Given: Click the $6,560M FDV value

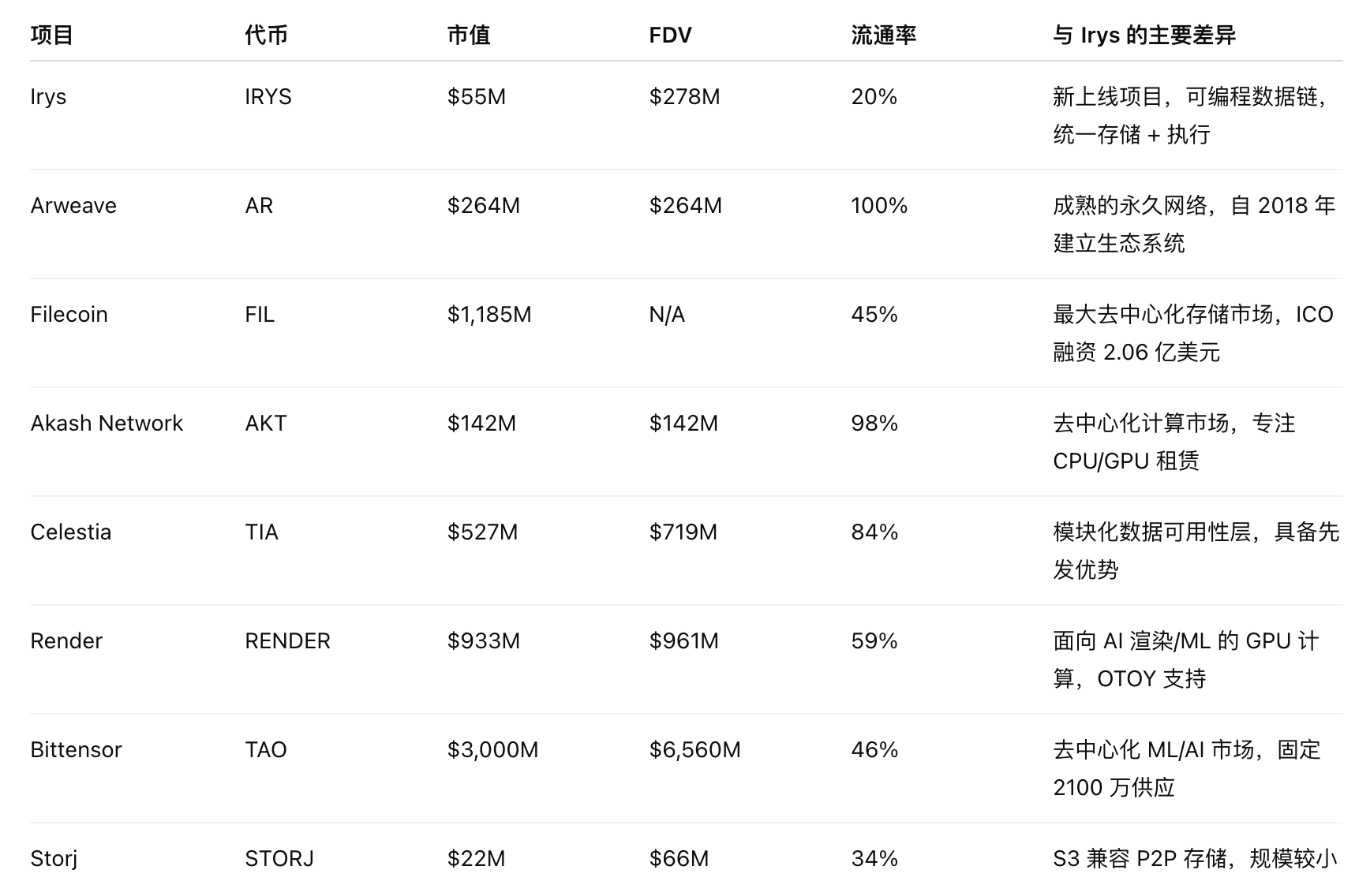Looking at the screenshot, I should [x=694, y=750].
